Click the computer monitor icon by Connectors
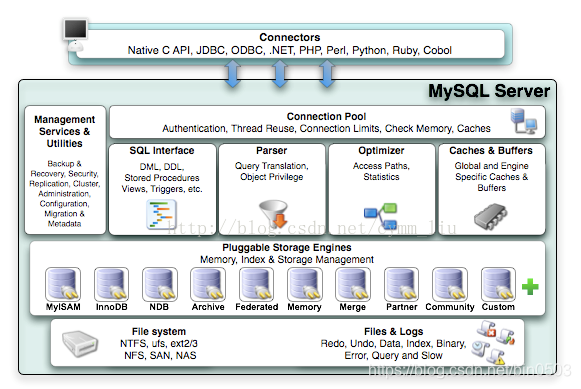This screenshot has width=581, height=389. 75,36
